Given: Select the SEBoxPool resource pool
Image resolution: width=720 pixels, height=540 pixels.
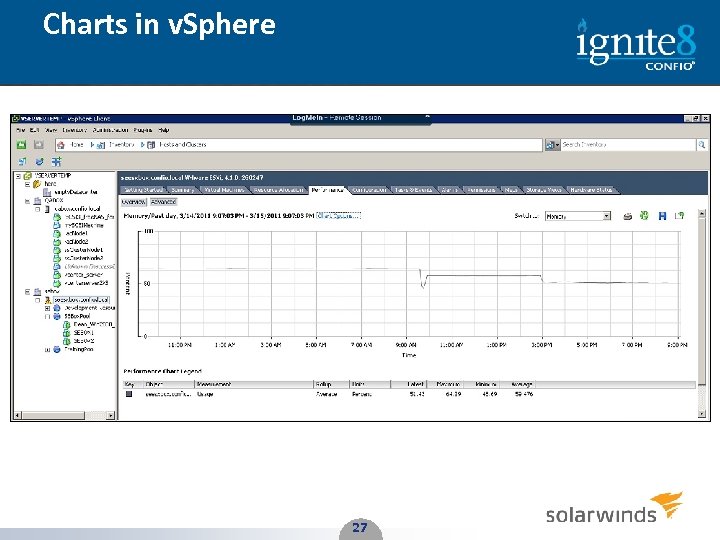Looking at the screenshot, I should pos(77,316).
